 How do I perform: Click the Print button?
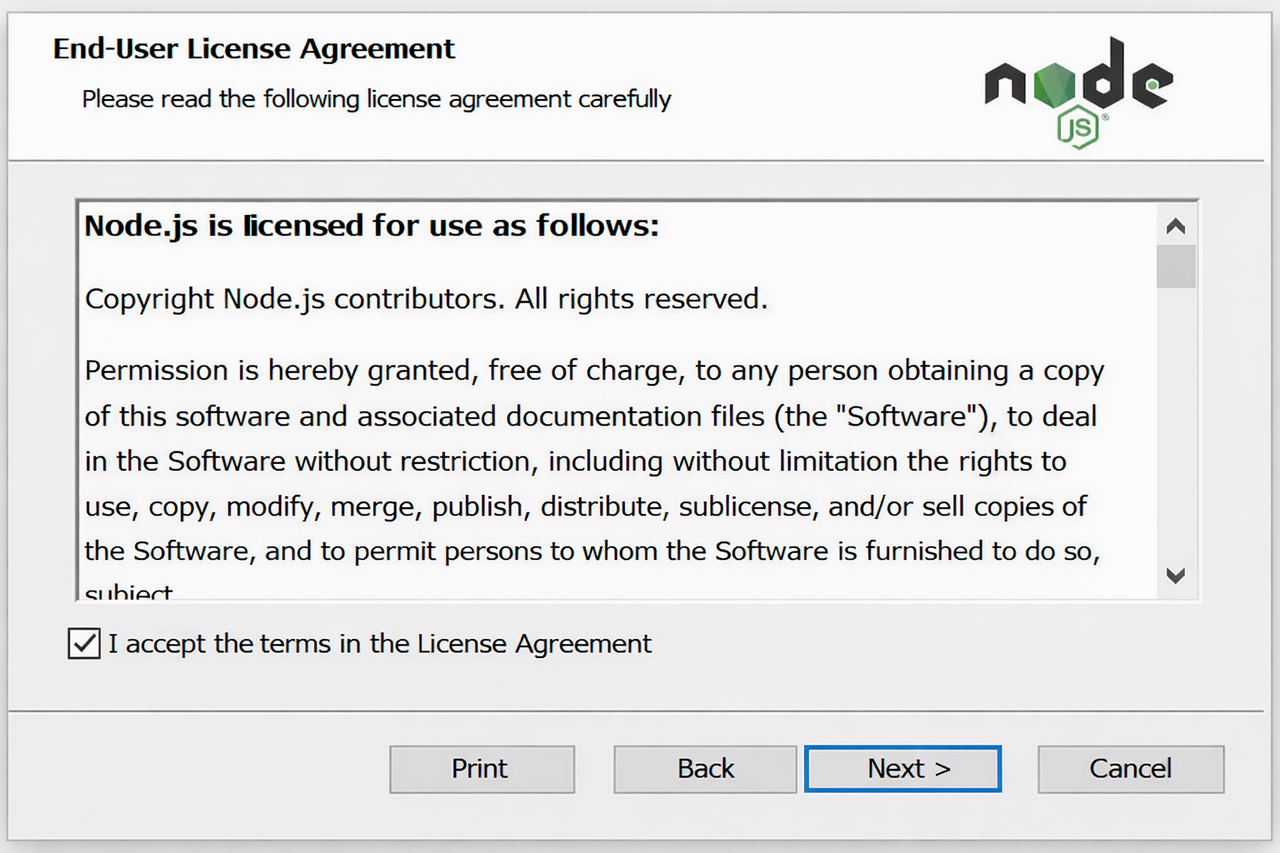pyautogui.click(x=481, y=769)
